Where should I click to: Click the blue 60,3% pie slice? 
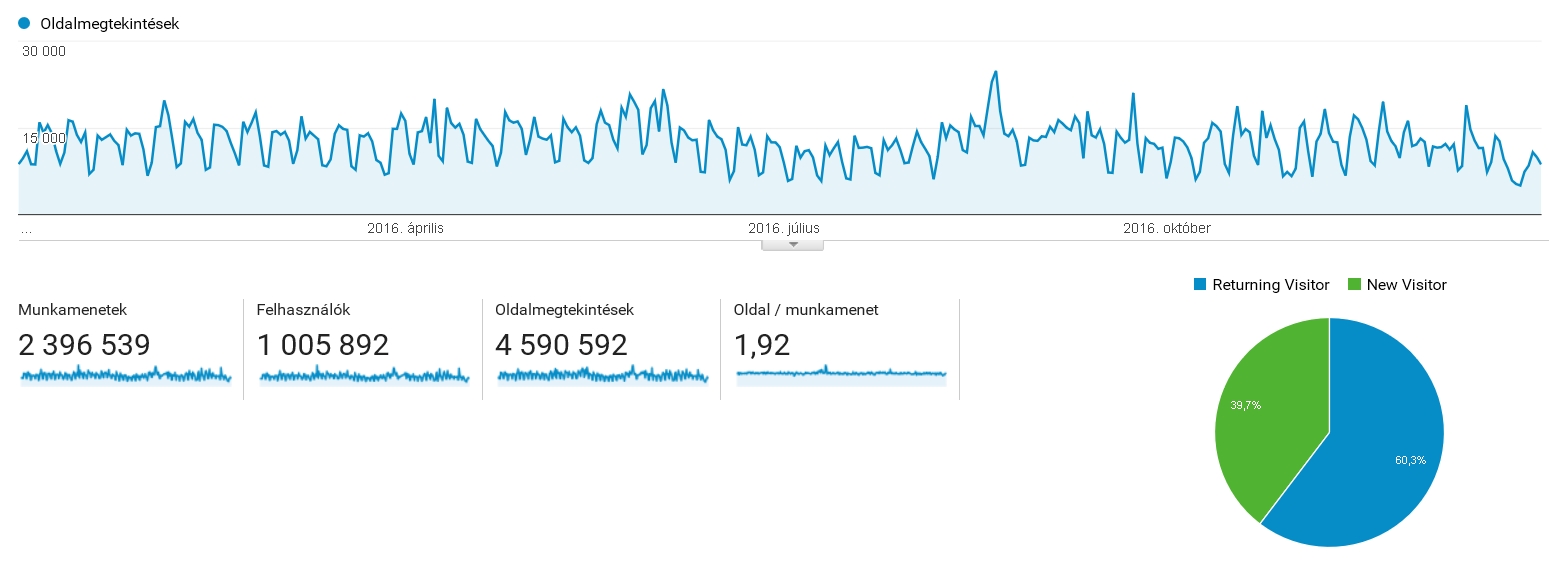[x=1390, y=450]
